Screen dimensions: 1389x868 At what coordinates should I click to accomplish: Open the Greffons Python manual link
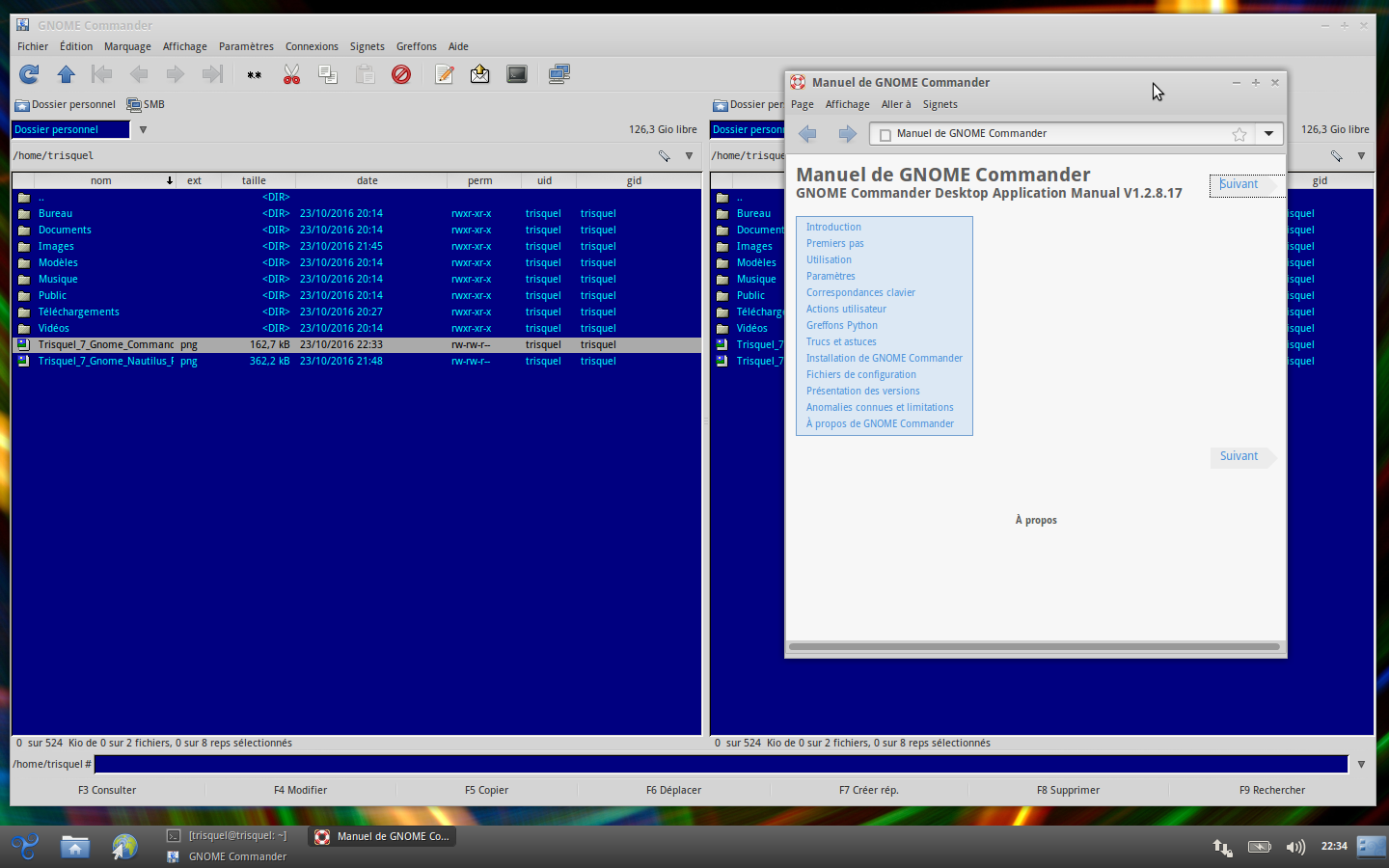842,326
